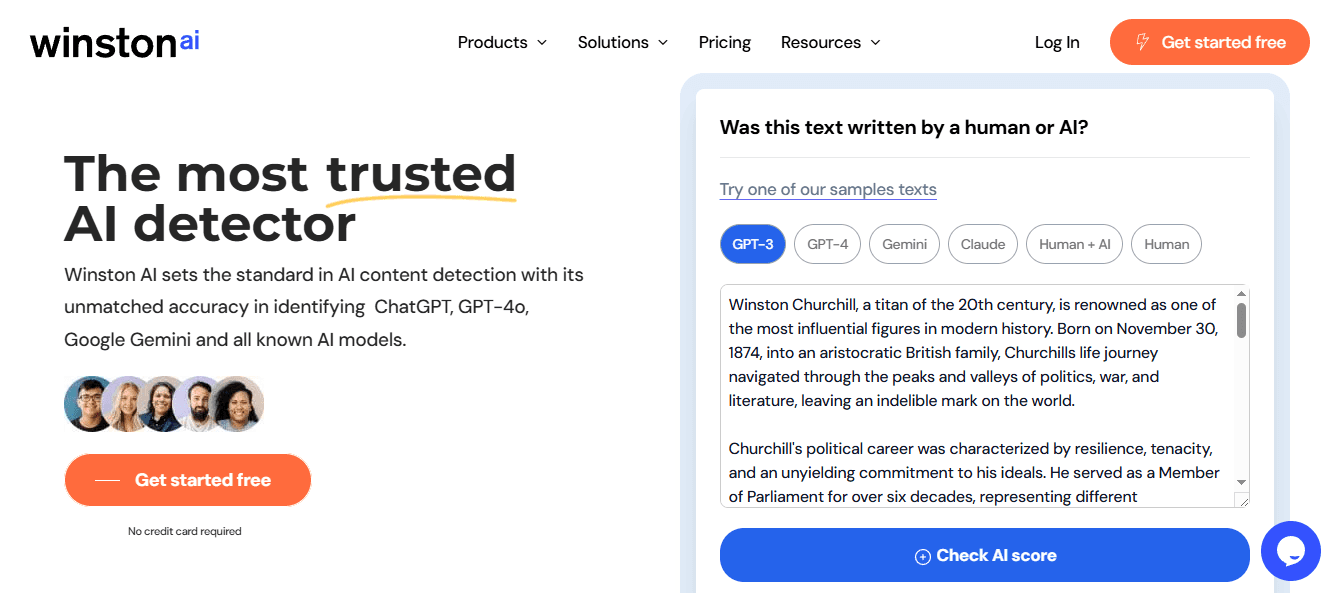
Task: Expand the Solutions dropdown menu
Action: tap(623, 42)
